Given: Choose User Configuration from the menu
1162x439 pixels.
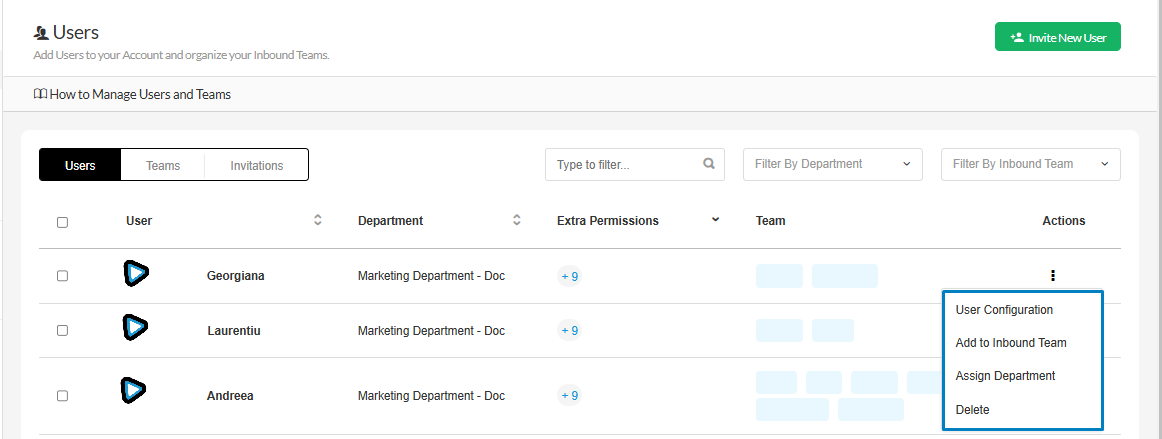Looking at the screenshot, I should 1004,310.
